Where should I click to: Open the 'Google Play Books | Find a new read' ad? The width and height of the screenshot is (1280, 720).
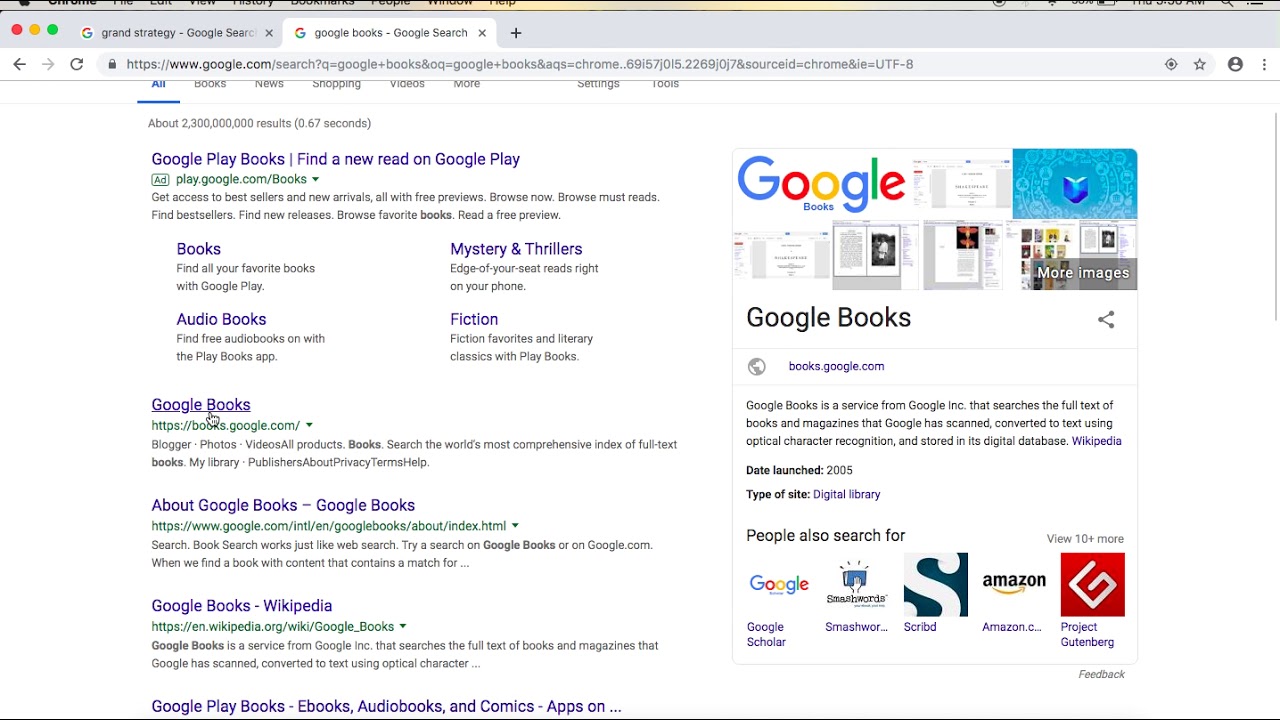click(x=336, y=159)
